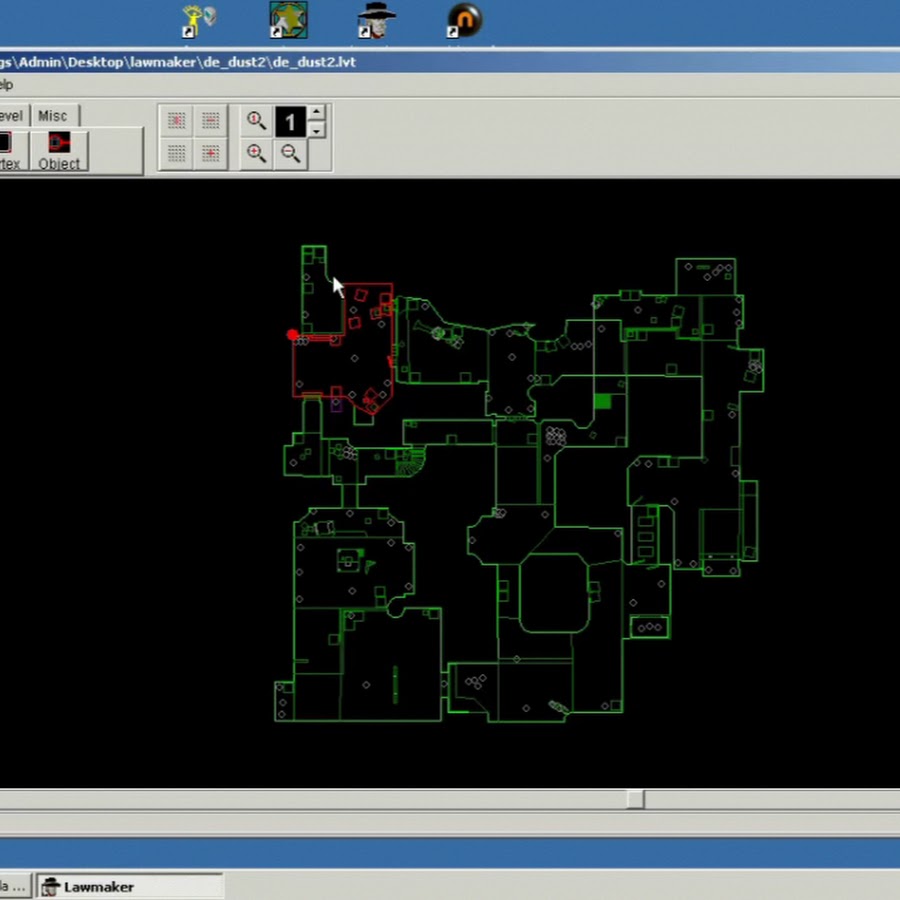Click the small purple square on the map

click(x=336, y=406)
